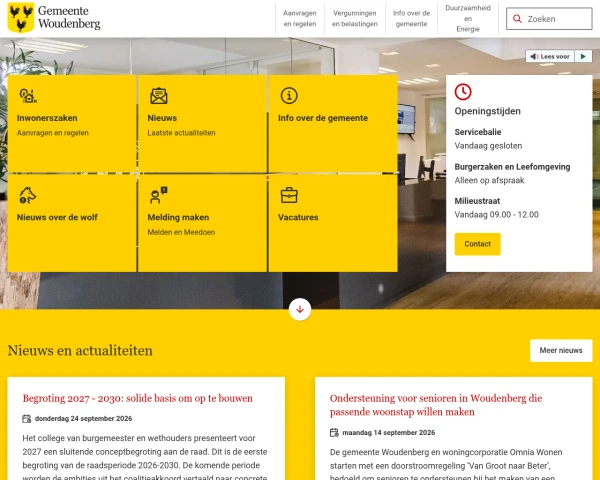
Task: Open Duurzaamheid en Energie menu
Action: click(468, 18)
